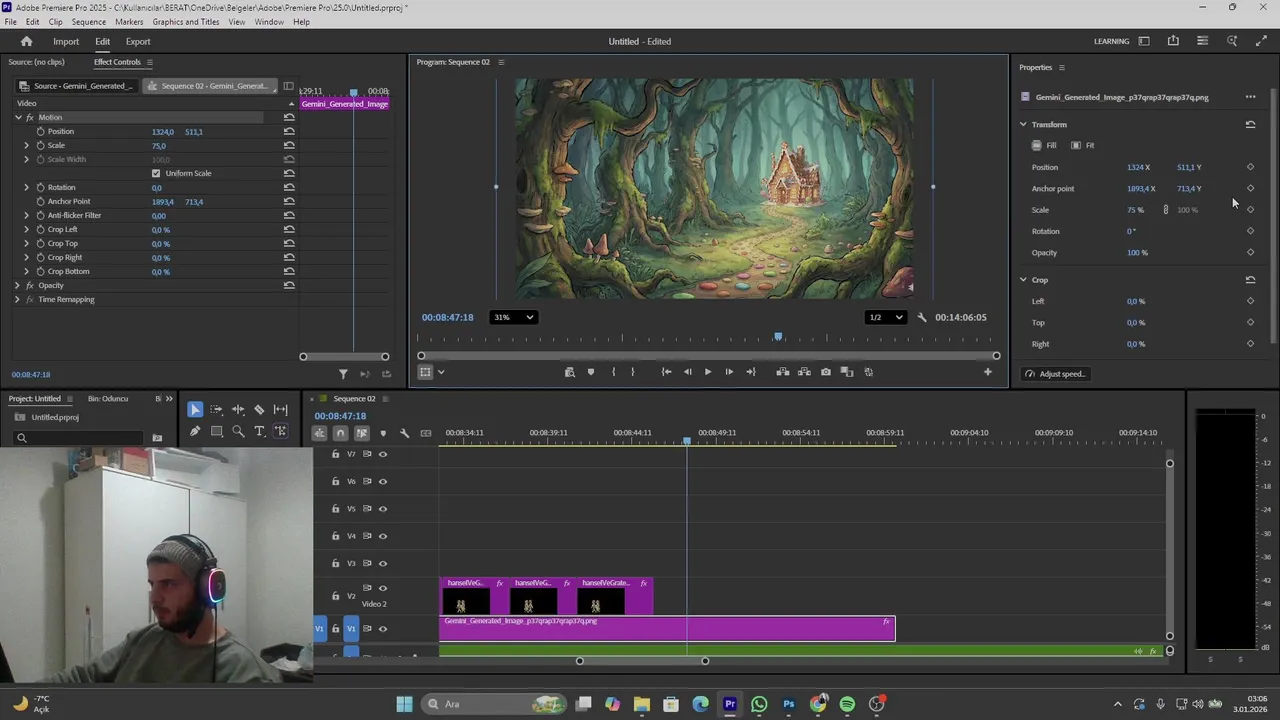This screenshot has height=720, width=1280.
Task: Expand the Rotation property twirl
Action: (27, 187)
